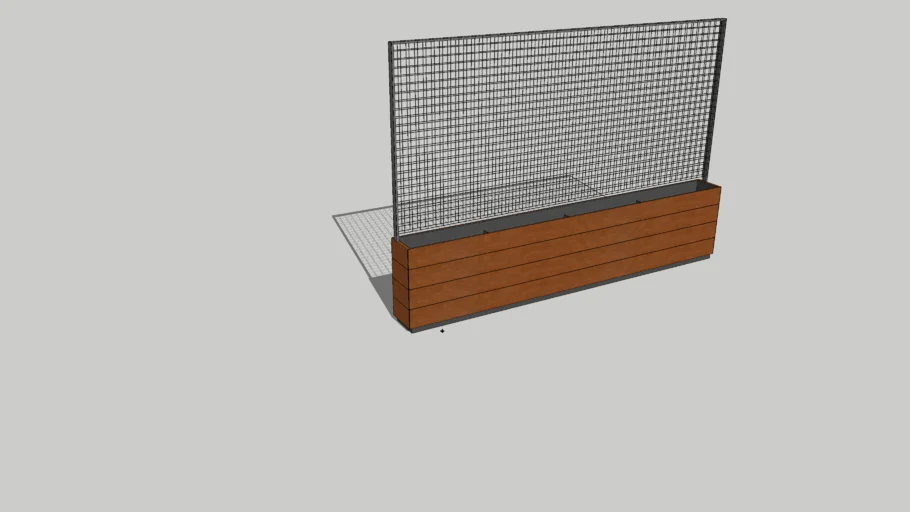Image resolution: width=910 pixels, height=512 pixels.
Task: Click the small black cross marker below planter
Action: [442, 331]
